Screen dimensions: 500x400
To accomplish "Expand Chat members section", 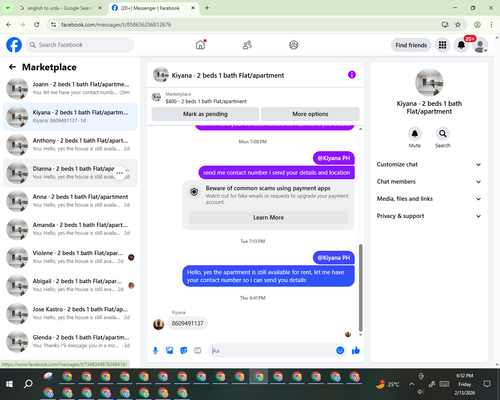I will point(429,182).
